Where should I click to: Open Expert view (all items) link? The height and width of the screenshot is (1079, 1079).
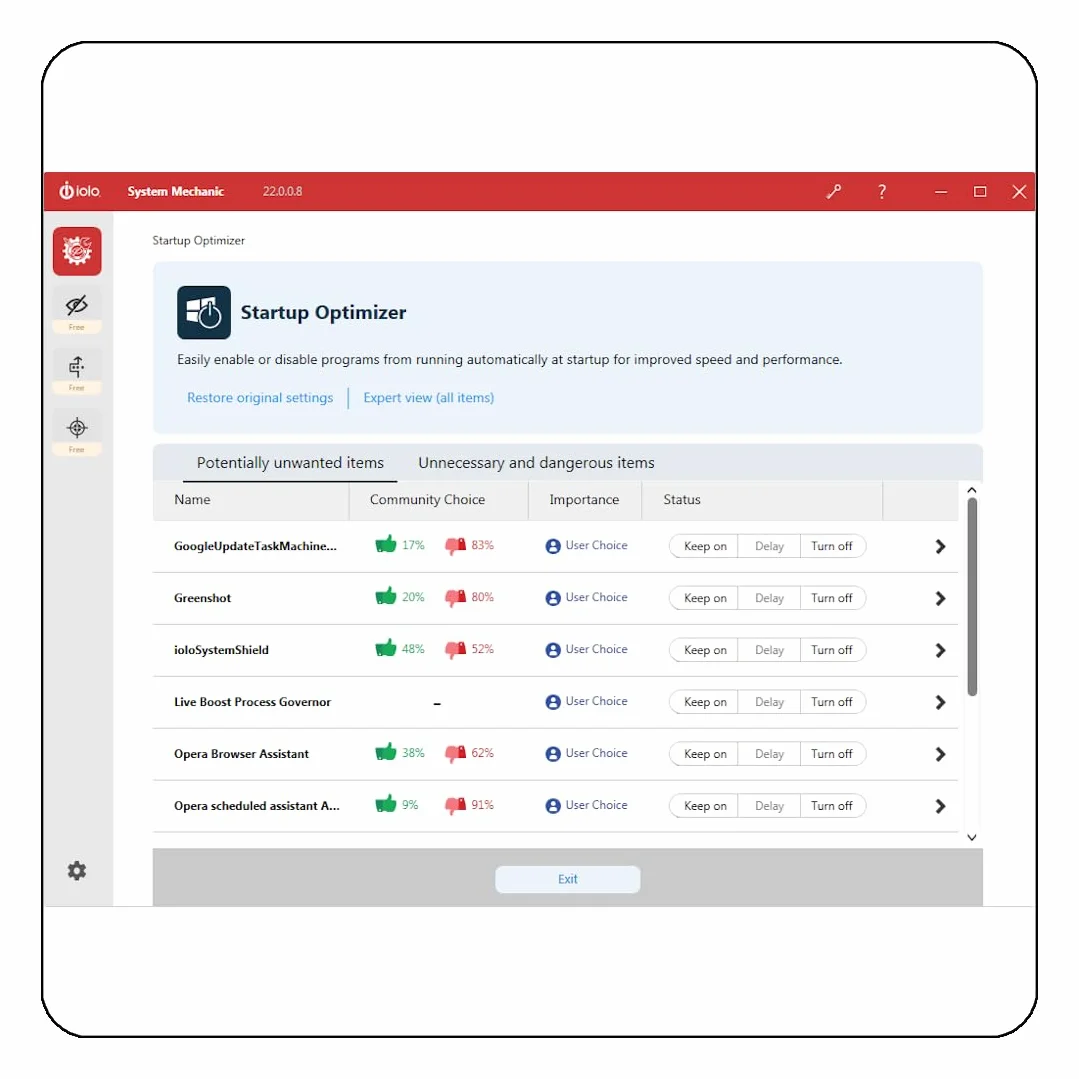coord(429,398)
